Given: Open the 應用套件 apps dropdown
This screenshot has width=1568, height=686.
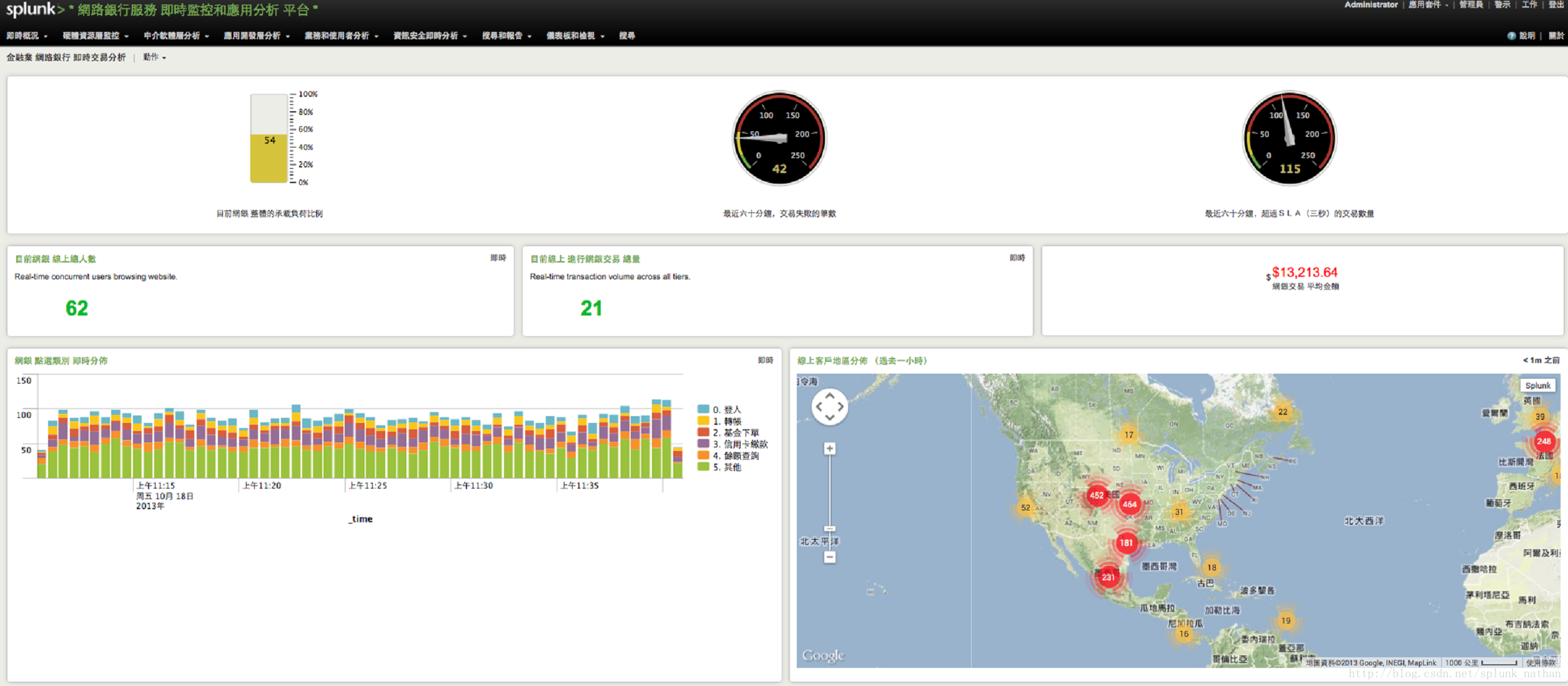Looking at the screenshot, I should click(1428, 4).
